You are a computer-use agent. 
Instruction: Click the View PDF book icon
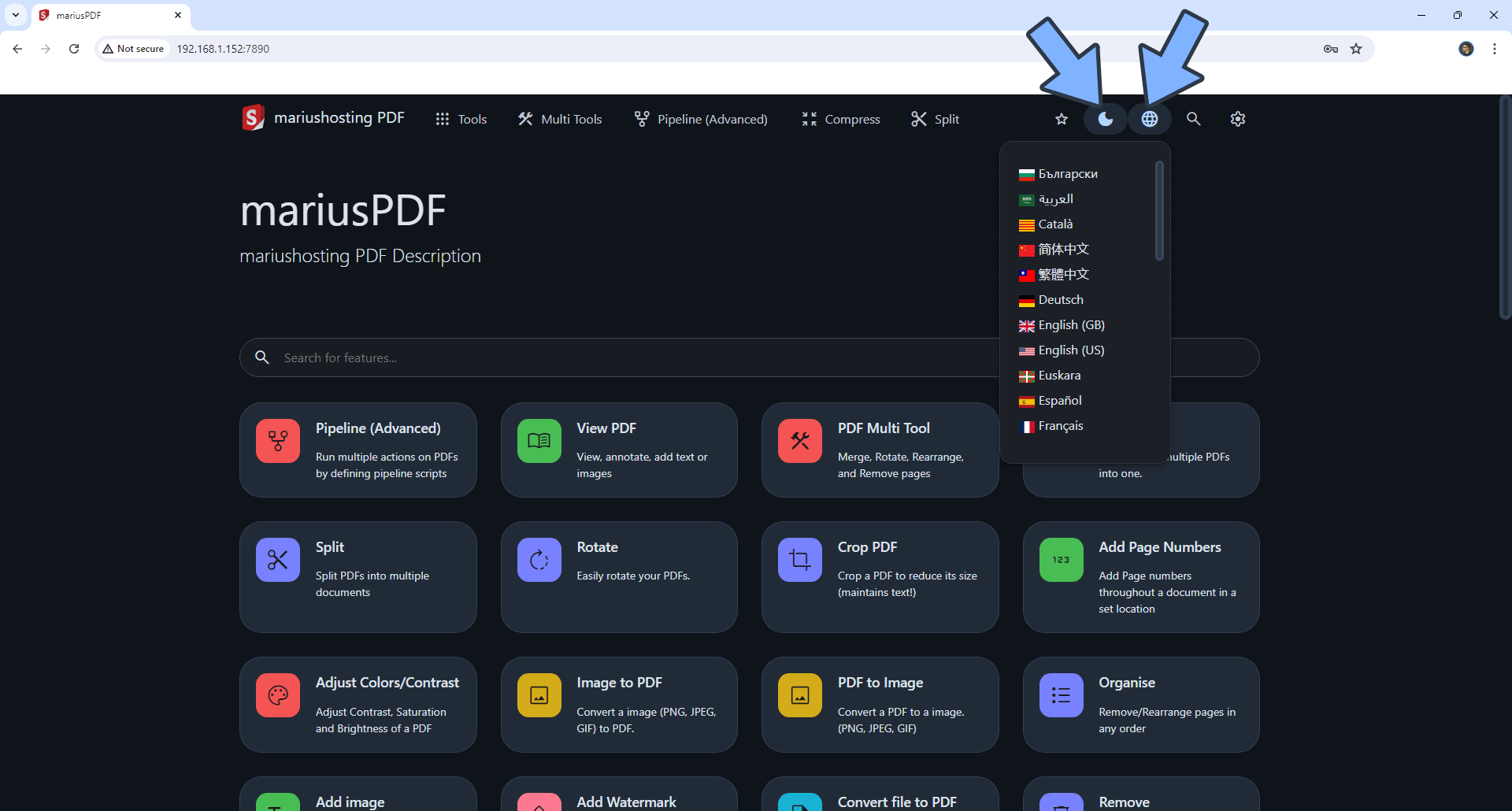coord(539,441)
